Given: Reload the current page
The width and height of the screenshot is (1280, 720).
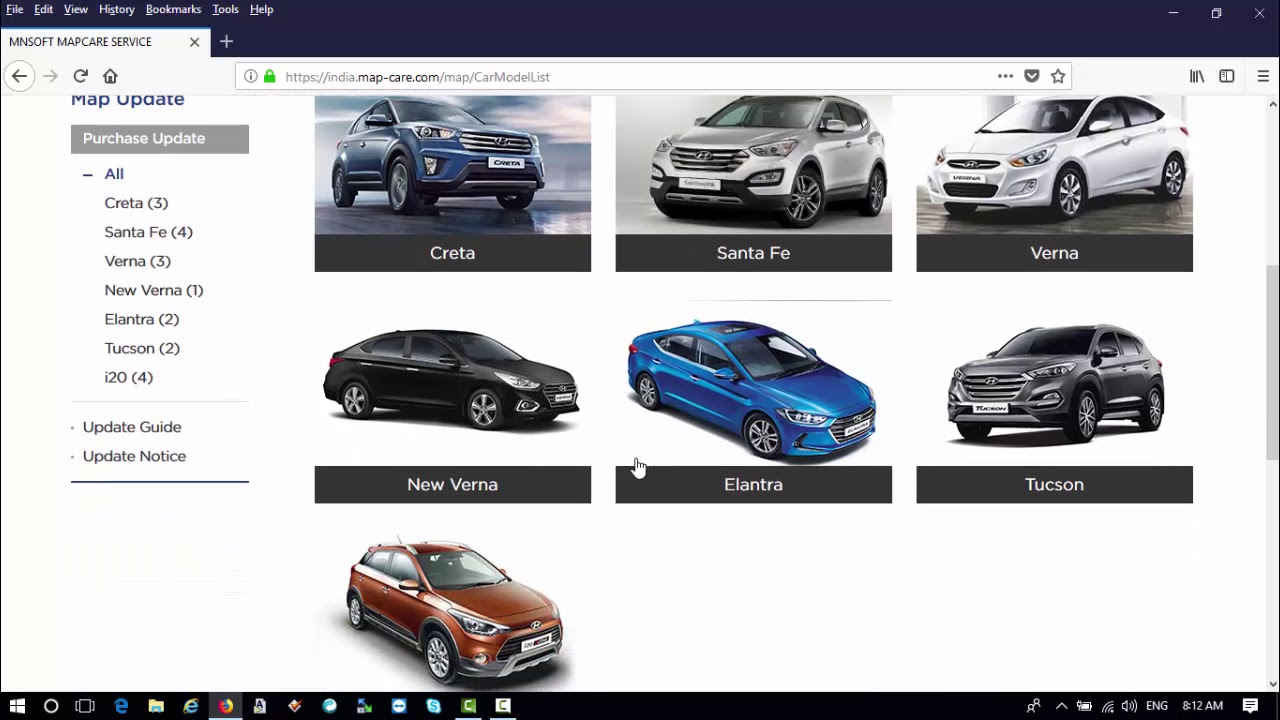Looking at the screenshot, I should [80, 76].
